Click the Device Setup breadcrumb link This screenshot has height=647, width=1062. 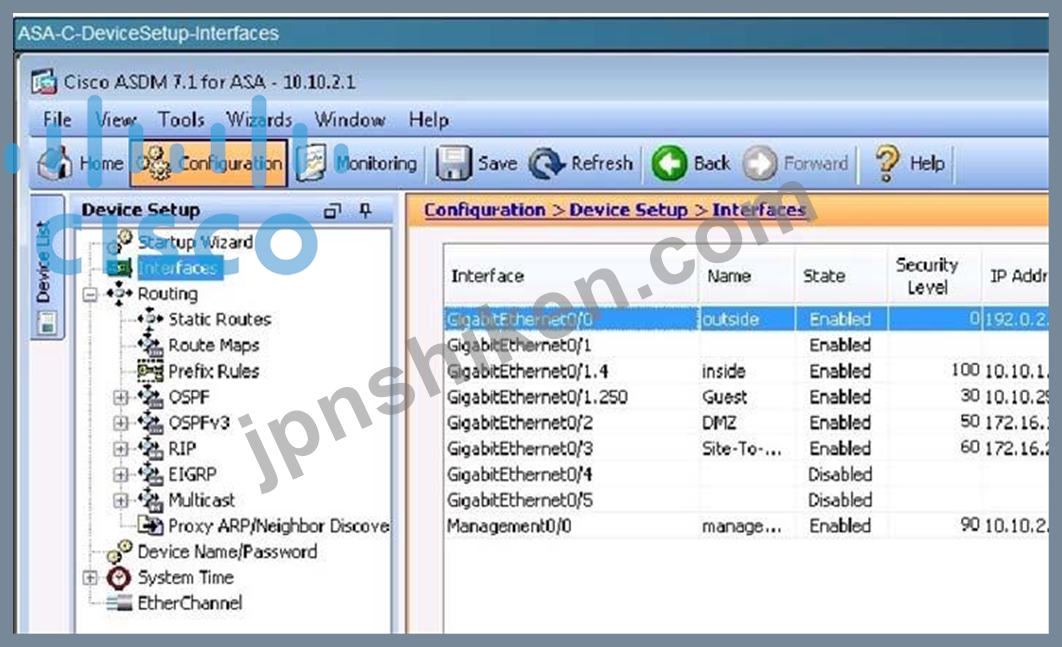click(629, 210)
